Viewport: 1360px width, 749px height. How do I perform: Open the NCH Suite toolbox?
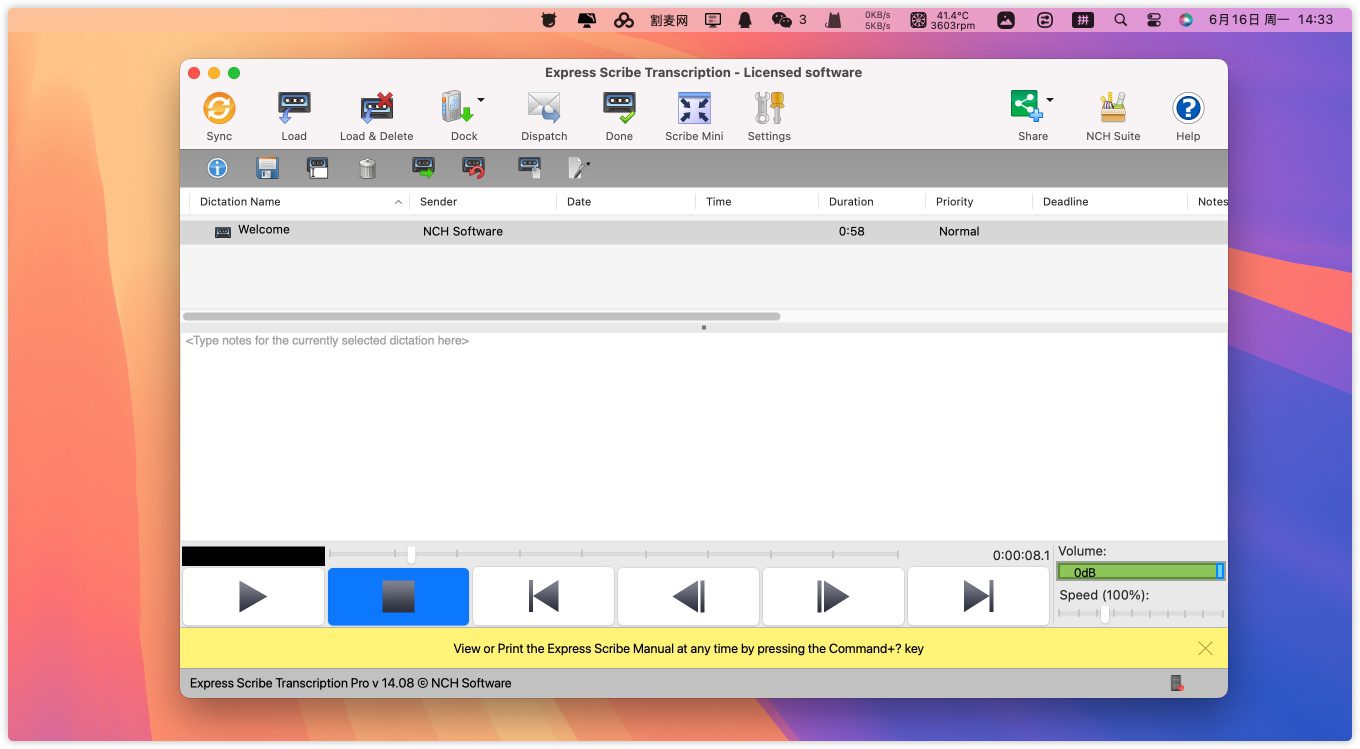(1113, 109)
